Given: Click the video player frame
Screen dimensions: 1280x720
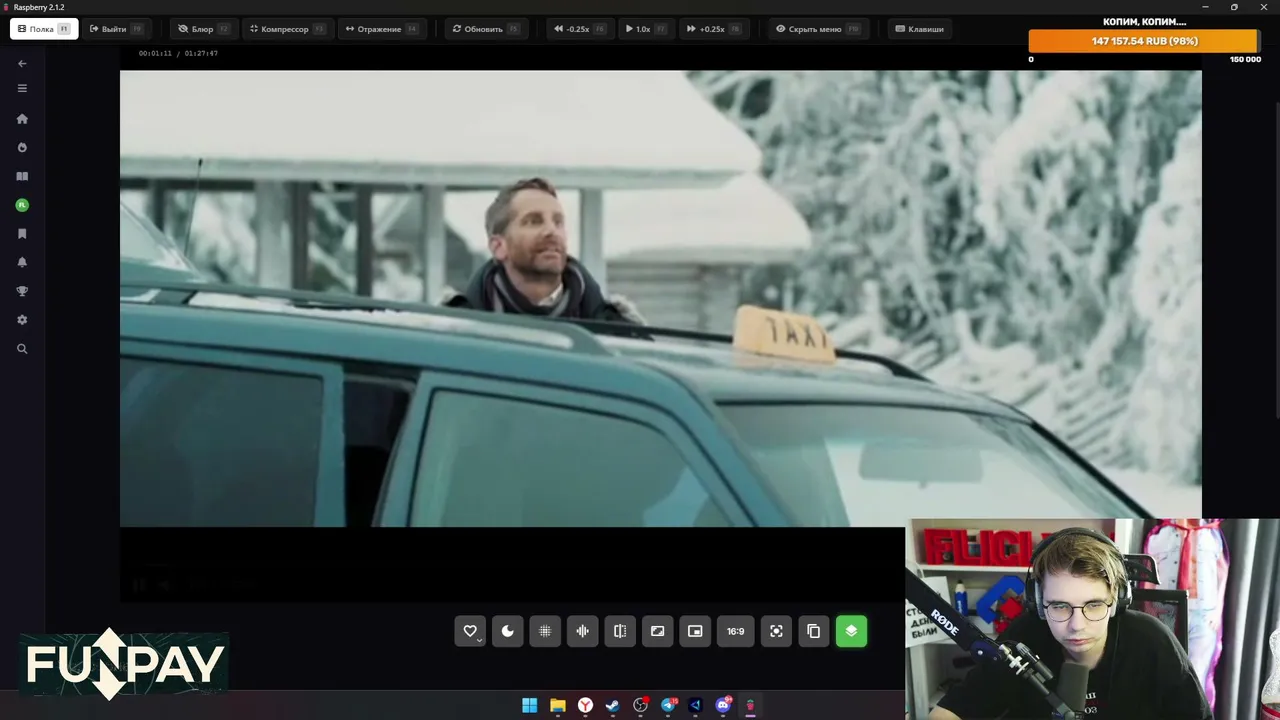Looking at the screenshot, I should coord(660,298).
